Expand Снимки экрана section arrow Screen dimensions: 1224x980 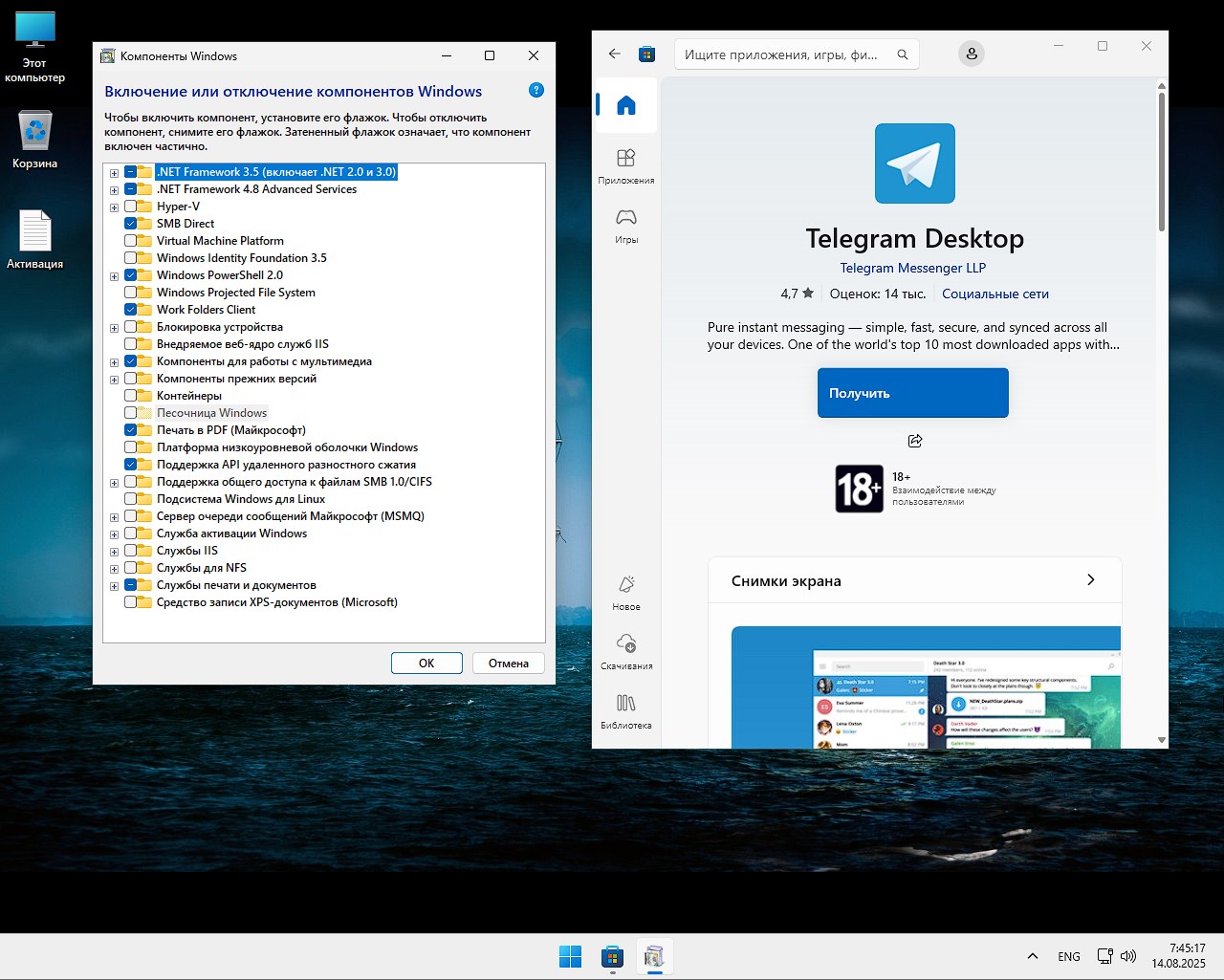coord(1091,580)
